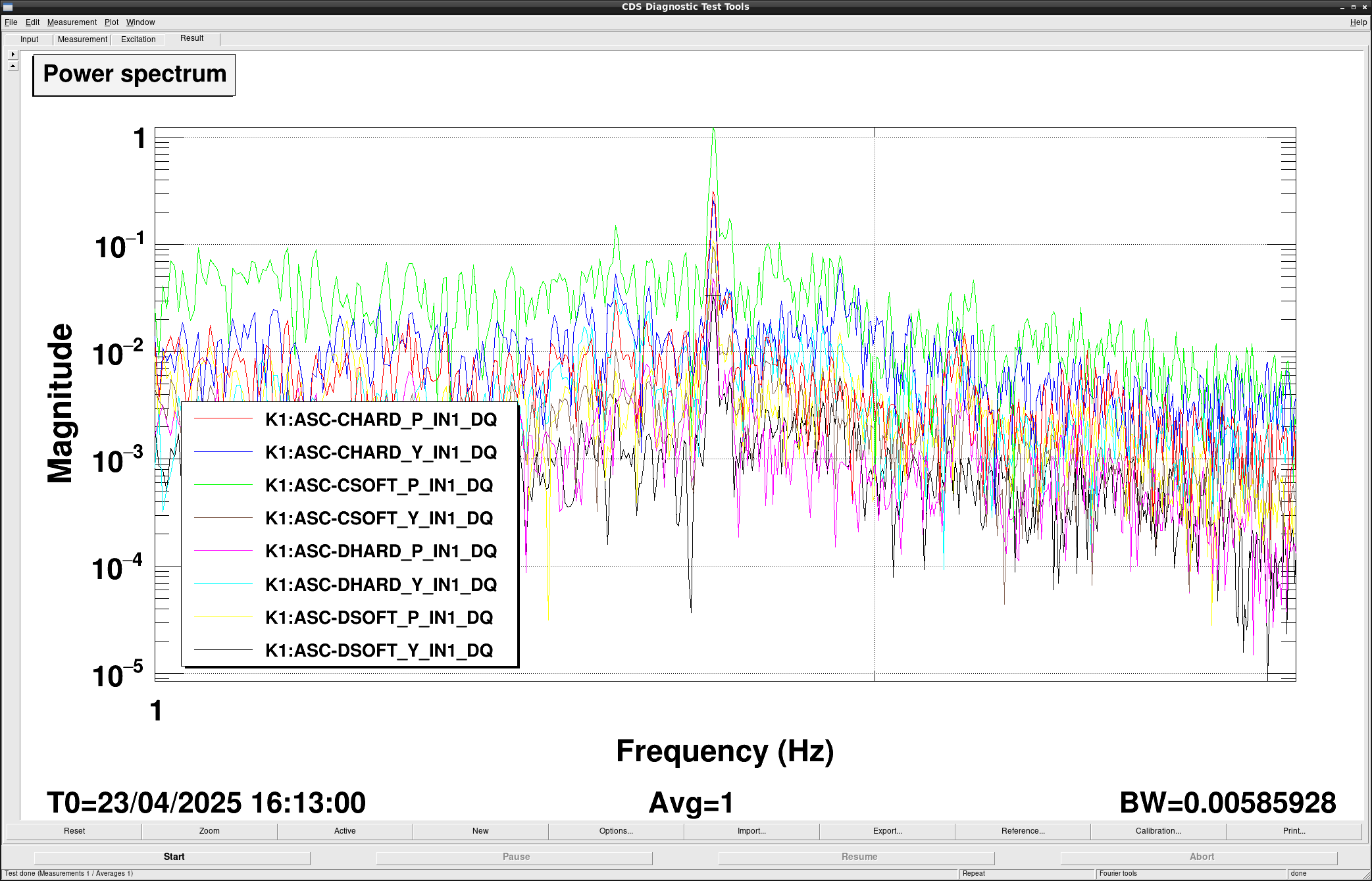Viewport: 1372px width, 881px height.
Task: Click the Power spectrum title box
Action: pyautogui.click(x=134, y=74)
